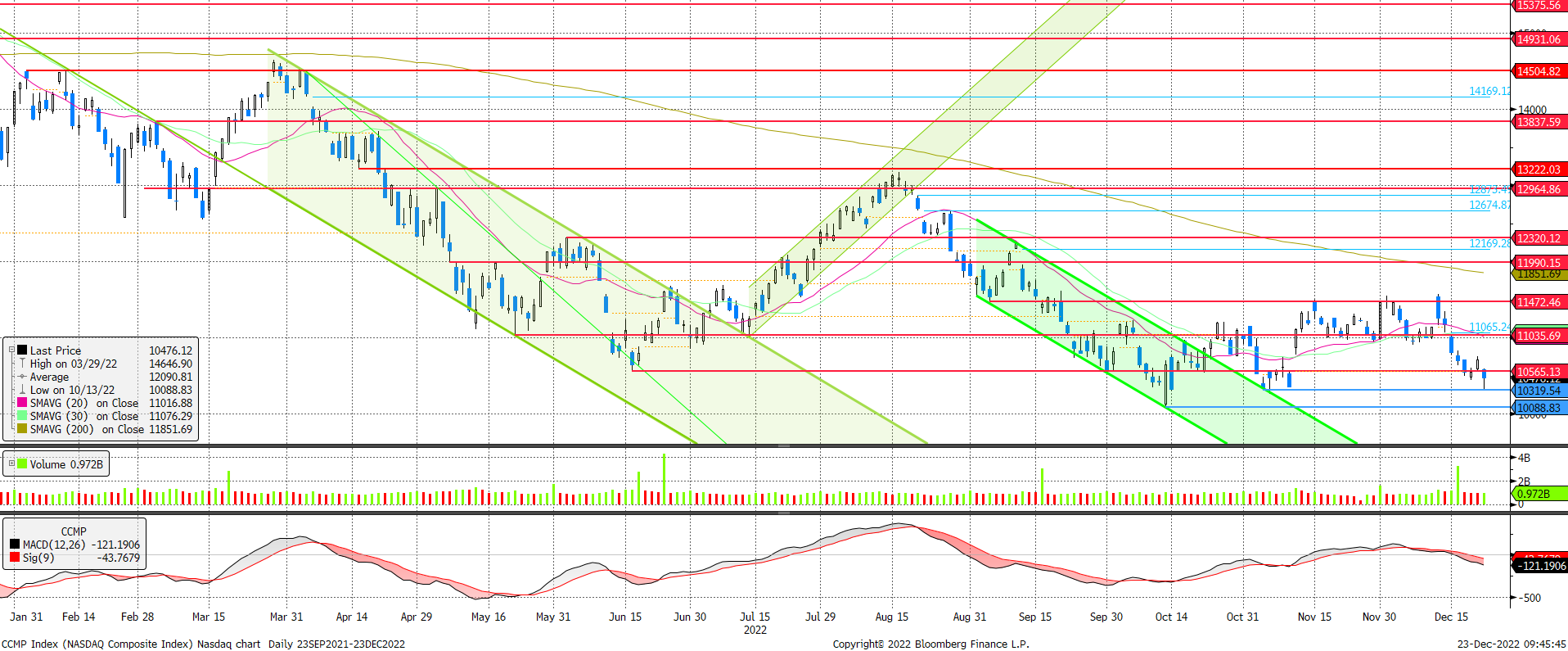1568x651 pixels.
Task: Click the '23-Dec-2022 09:45:45' timestamp
Action: coord(1512,644)
